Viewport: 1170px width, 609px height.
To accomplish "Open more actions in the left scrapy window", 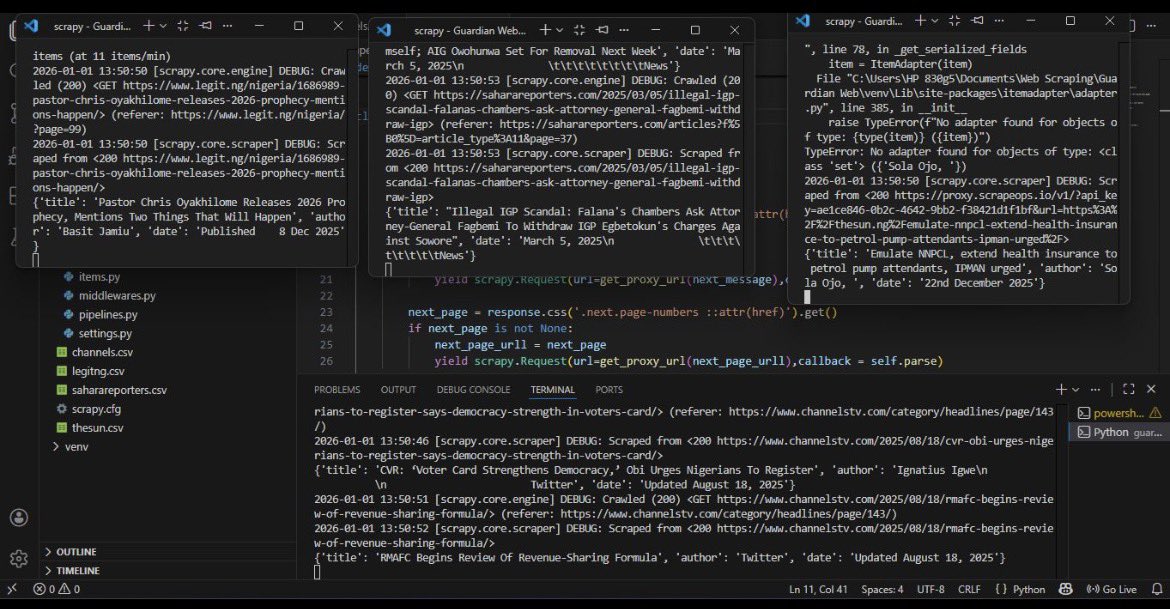I will (x=228, y=25).
